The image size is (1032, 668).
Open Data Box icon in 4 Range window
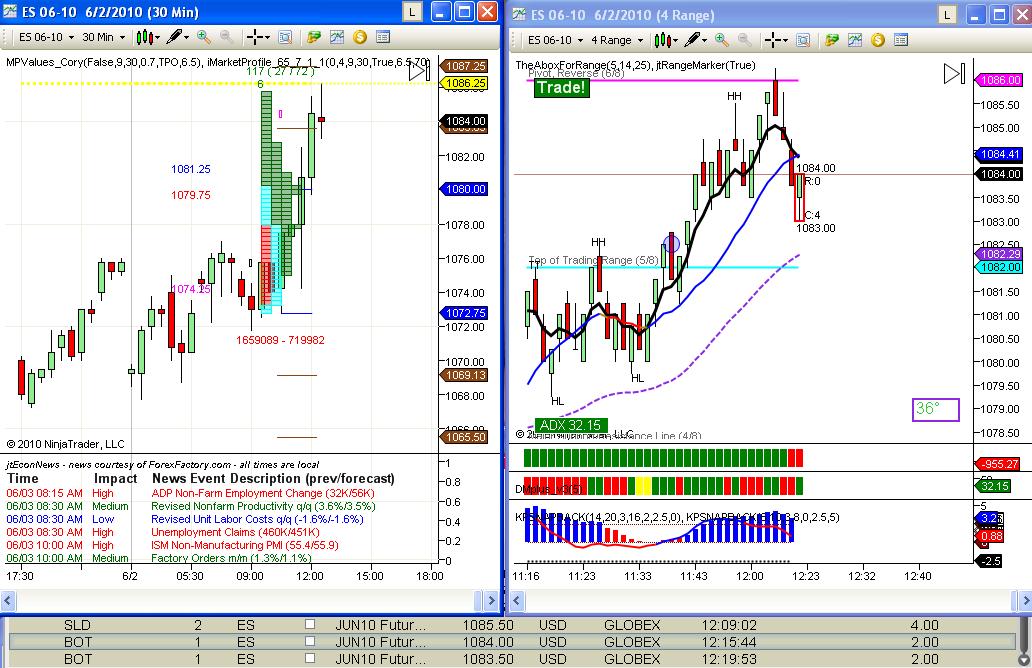803,40
